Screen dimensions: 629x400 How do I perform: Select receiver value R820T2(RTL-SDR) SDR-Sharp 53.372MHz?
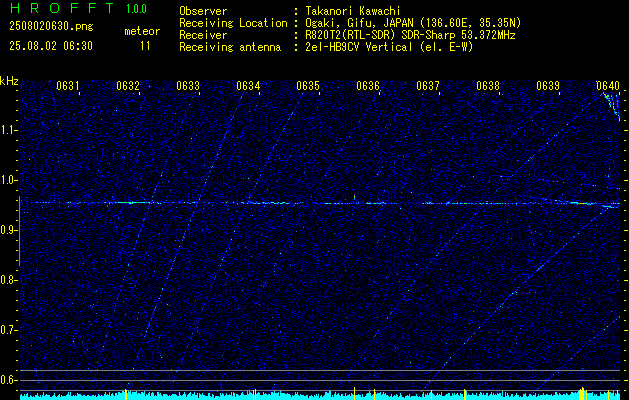pos(410,35)
